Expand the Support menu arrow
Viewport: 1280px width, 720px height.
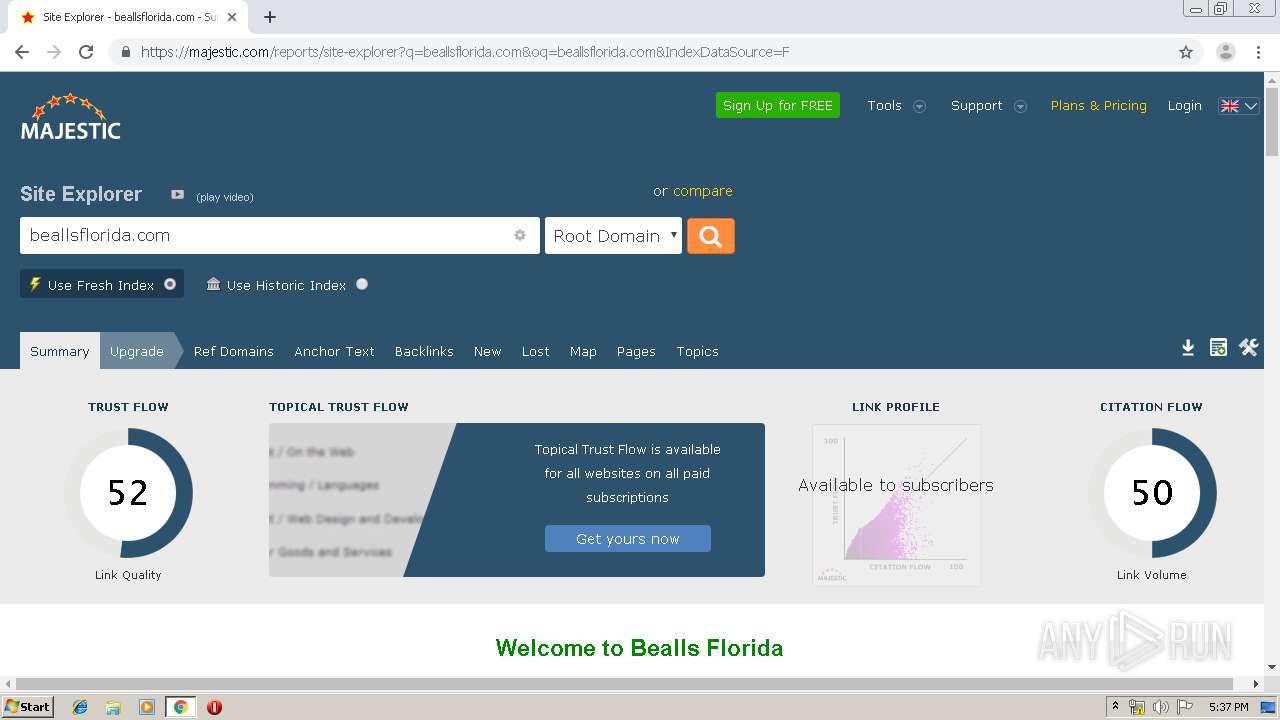[x=1020, y=106]
